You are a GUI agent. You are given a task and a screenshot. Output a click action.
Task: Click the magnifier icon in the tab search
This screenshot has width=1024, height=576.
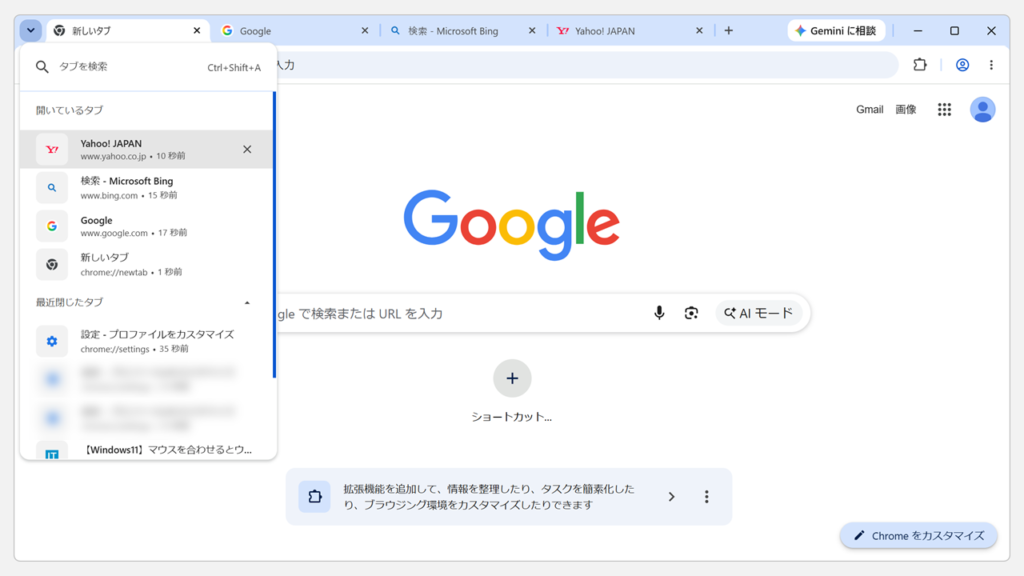pos(42,67)
